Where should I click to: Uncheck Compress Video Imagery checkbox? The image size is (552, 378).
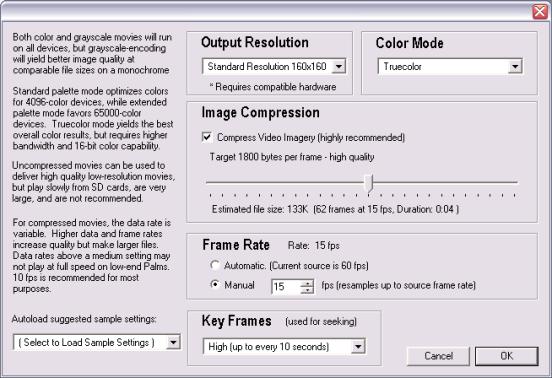click(207, 137)
